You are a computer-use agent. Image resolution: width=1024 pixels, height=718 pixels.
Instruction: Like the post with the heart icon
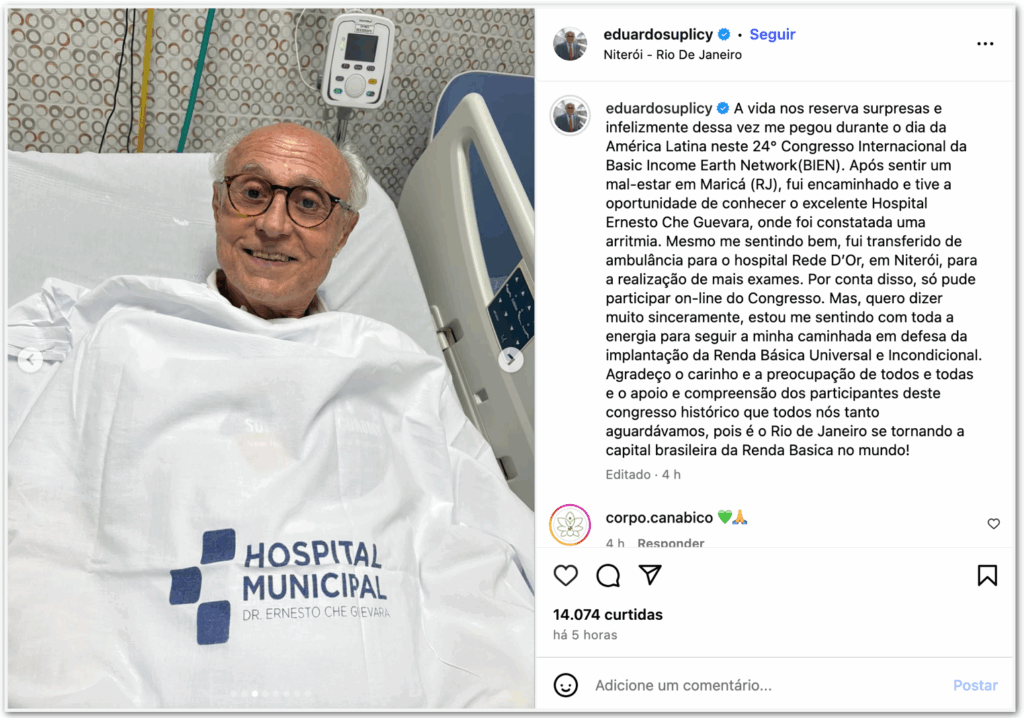click(566, 576)
